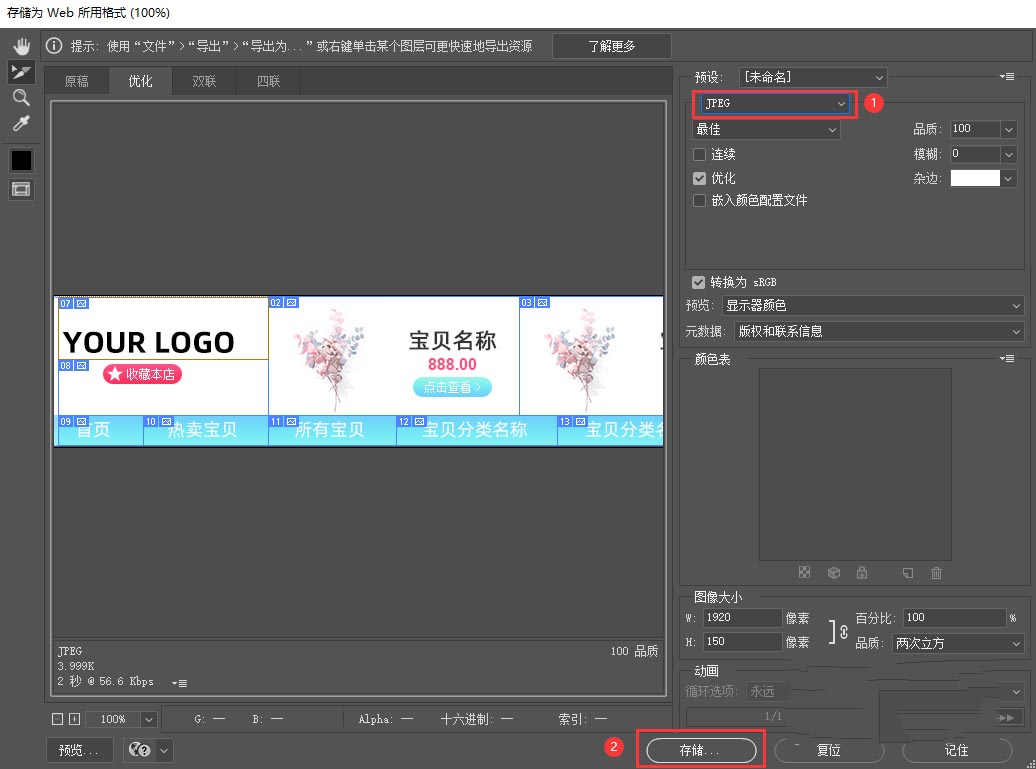Open the preset panel menu icon
Image resolution: width=1036 pixels, height=769 pixels.
[x=1006, y=77]
